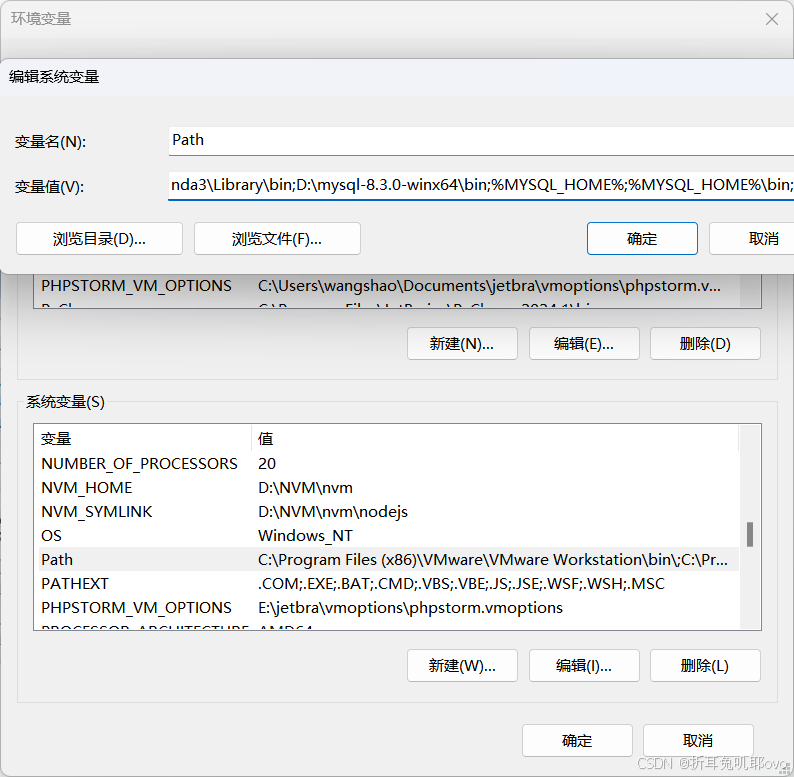This screenshot has width=794, height=777.
Task: Click the 变量值 input field with the mysql path
Action: (481, 186)
